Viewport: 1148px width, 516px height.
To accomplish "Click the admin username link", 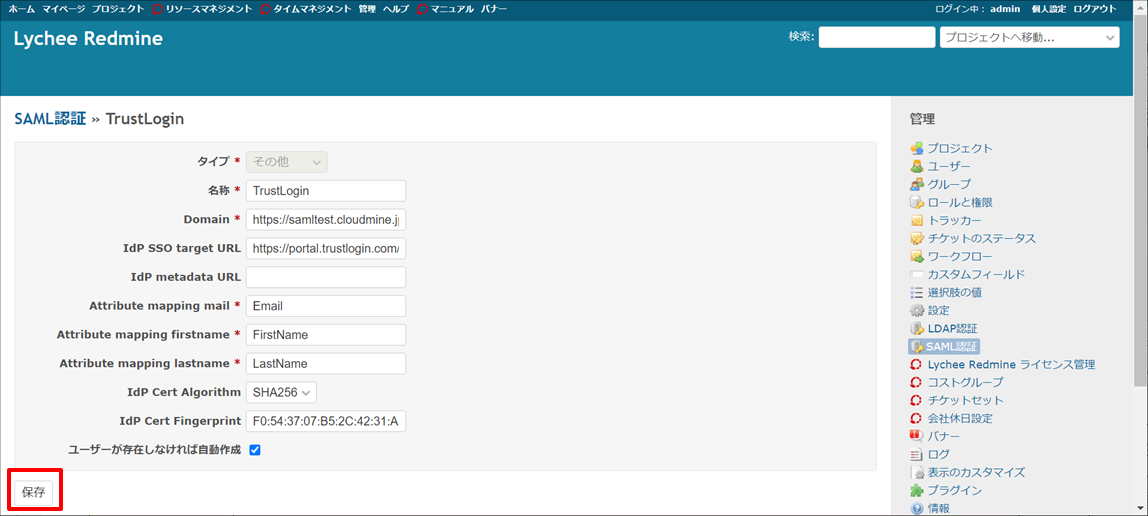I will pos(1005,10).
